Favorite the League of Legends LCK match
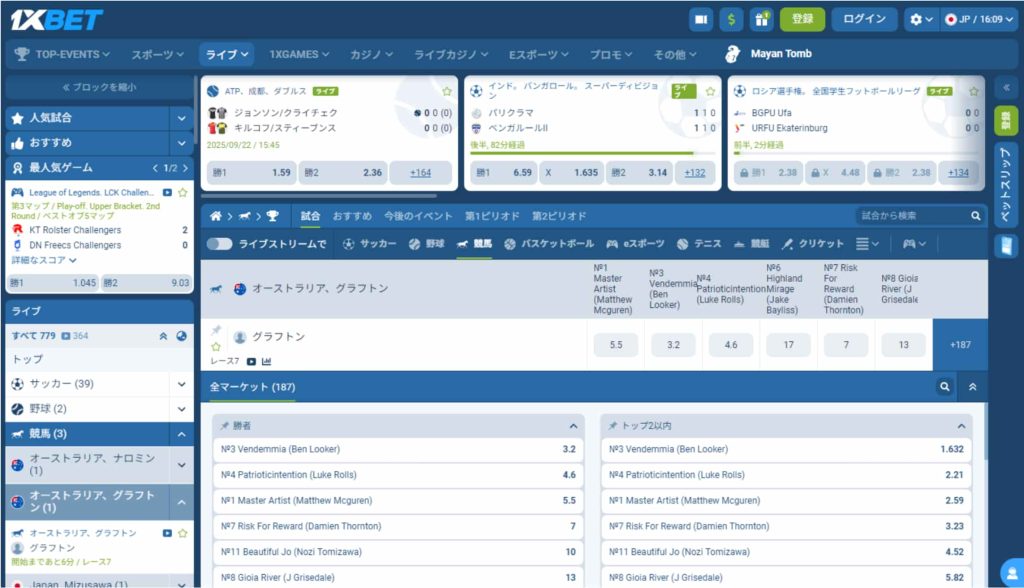The width and height of the screenshot is (1024, 588). [183, 193]
